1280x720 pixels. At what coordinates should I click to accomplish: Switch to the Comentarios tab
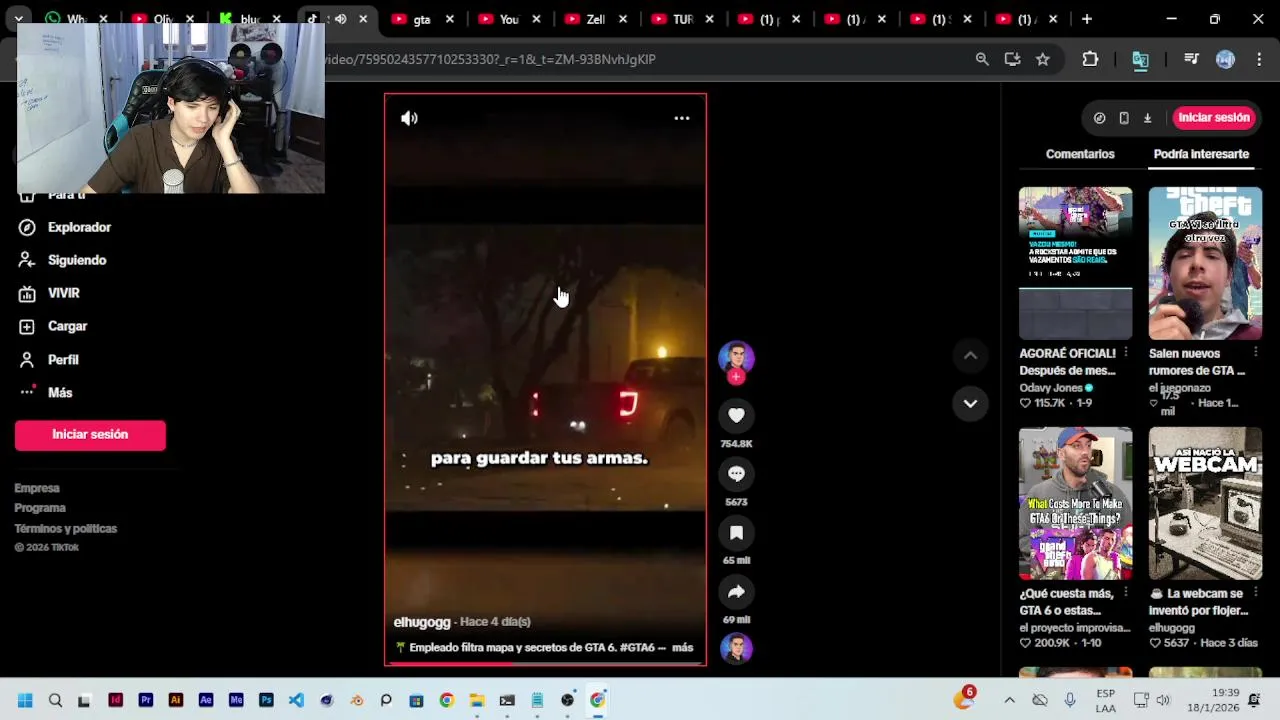tap(1080, 154)
